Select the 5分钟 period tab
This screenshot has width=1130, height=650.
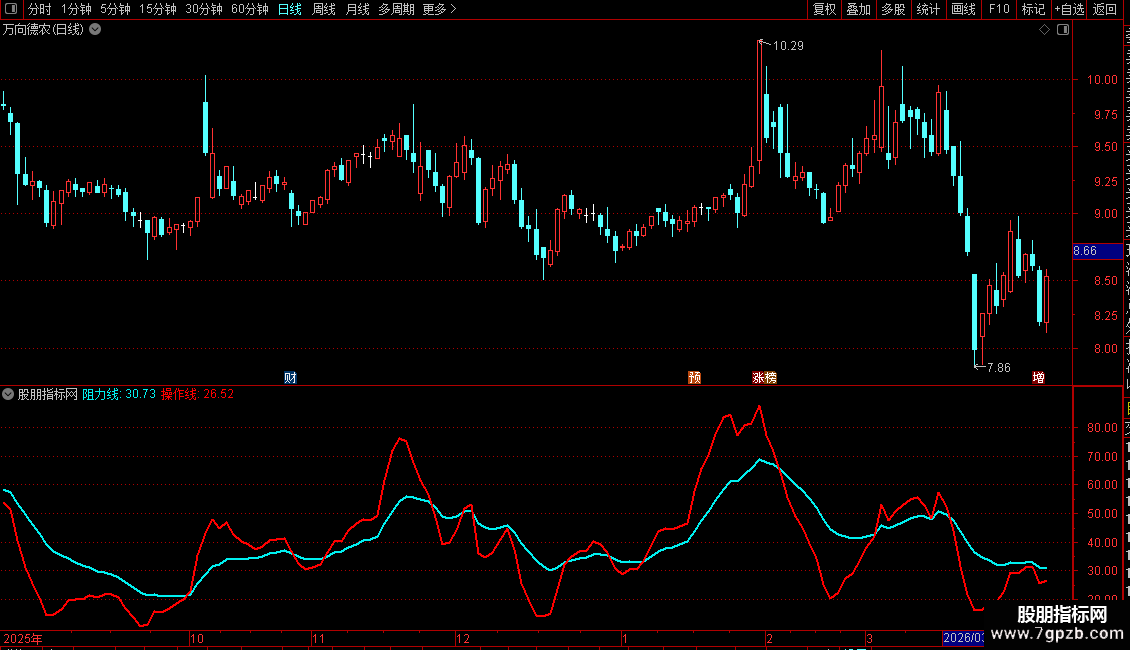[x=115, y=9]
